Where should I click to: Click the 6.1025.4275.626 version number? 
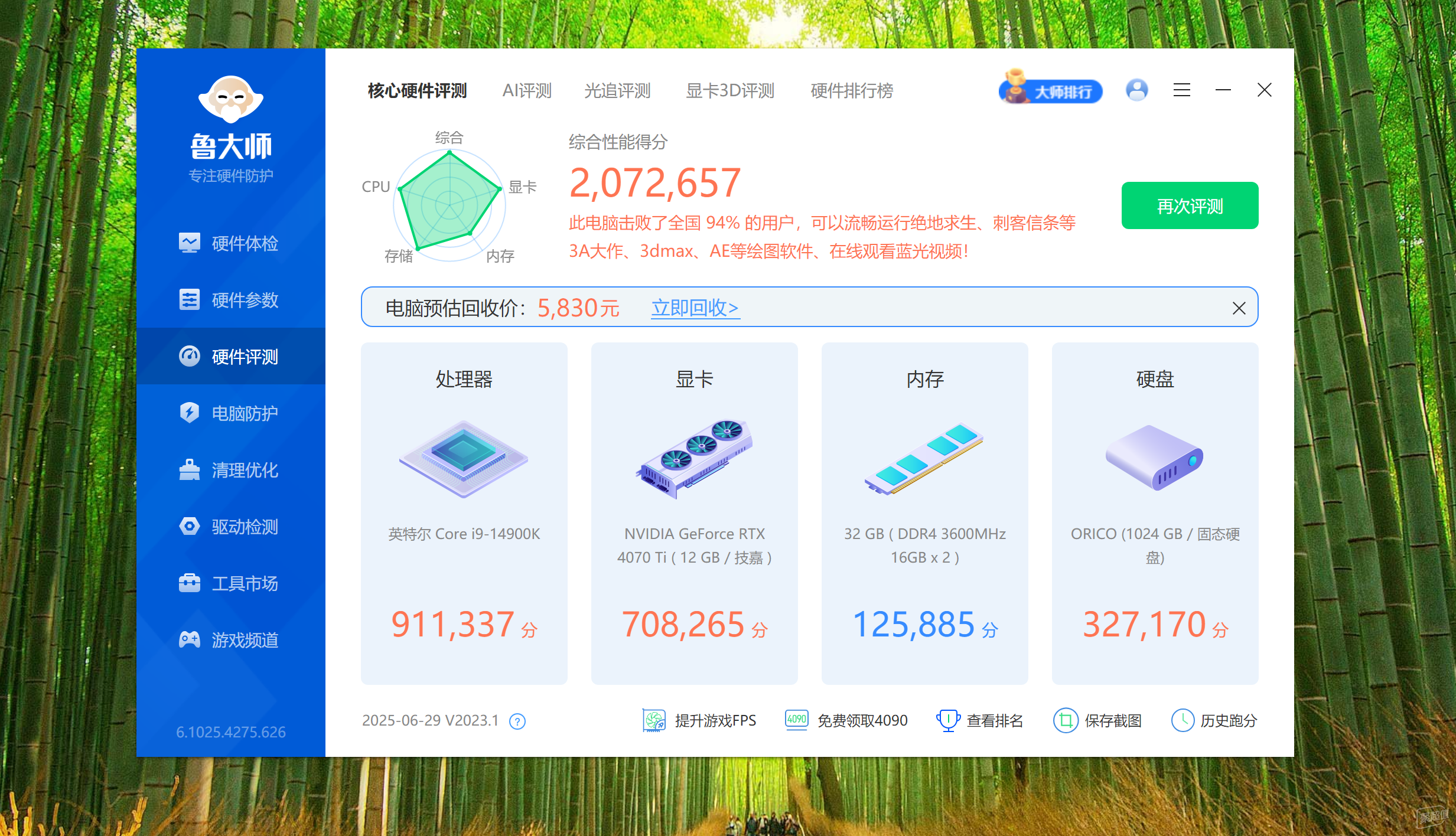pos(231,732)
